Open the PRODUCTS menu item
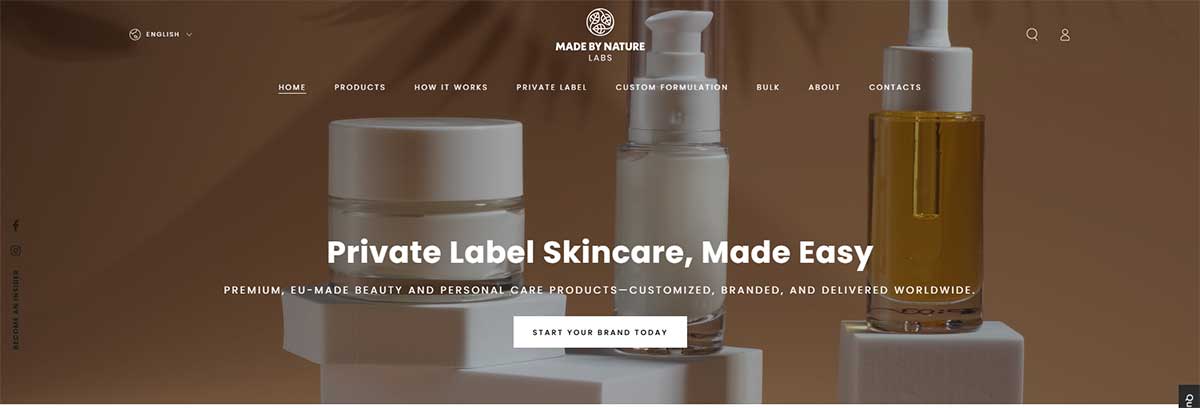1200x408 pixels. click(x=360, y=88)
